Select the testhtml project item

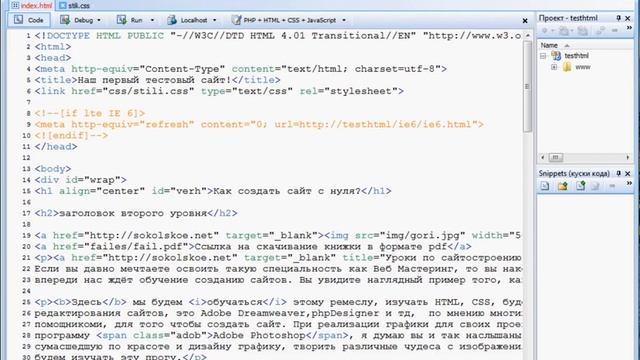pyautogui.click(x=577, y=56)
